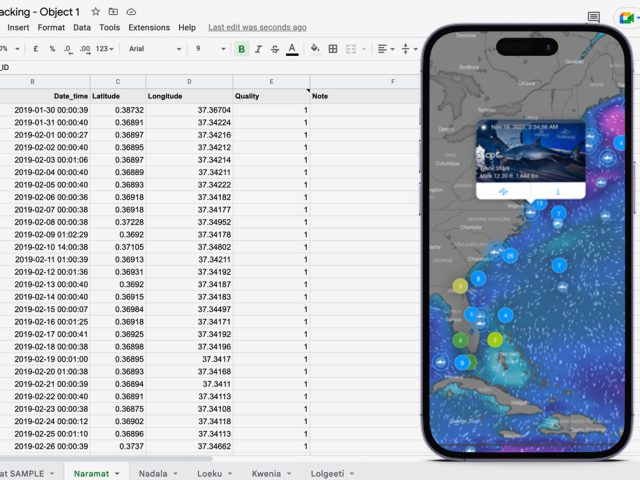The image size is (640, 480).
Task: Open horizontal align dropdown
Action: click(386, 49)
